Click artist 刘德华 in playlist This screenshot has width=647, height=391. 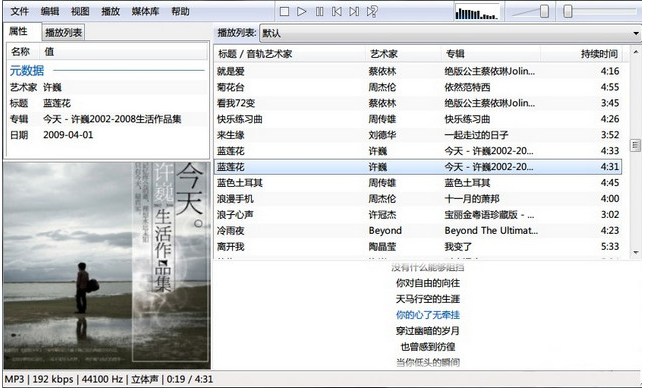click(382, 135)
